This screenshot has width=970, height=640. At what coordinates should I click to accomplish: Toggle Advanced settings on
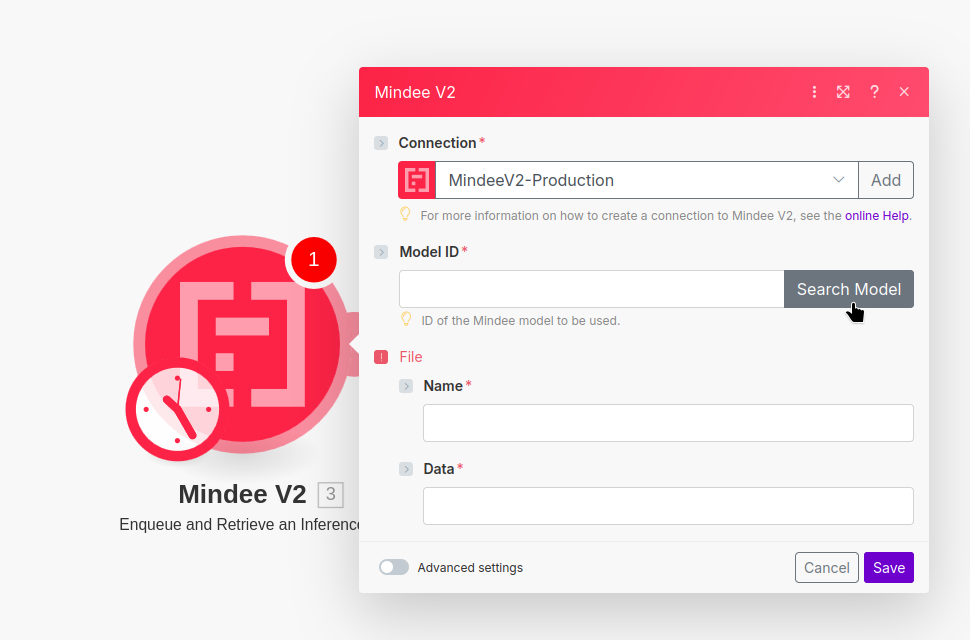click(393, 566)
